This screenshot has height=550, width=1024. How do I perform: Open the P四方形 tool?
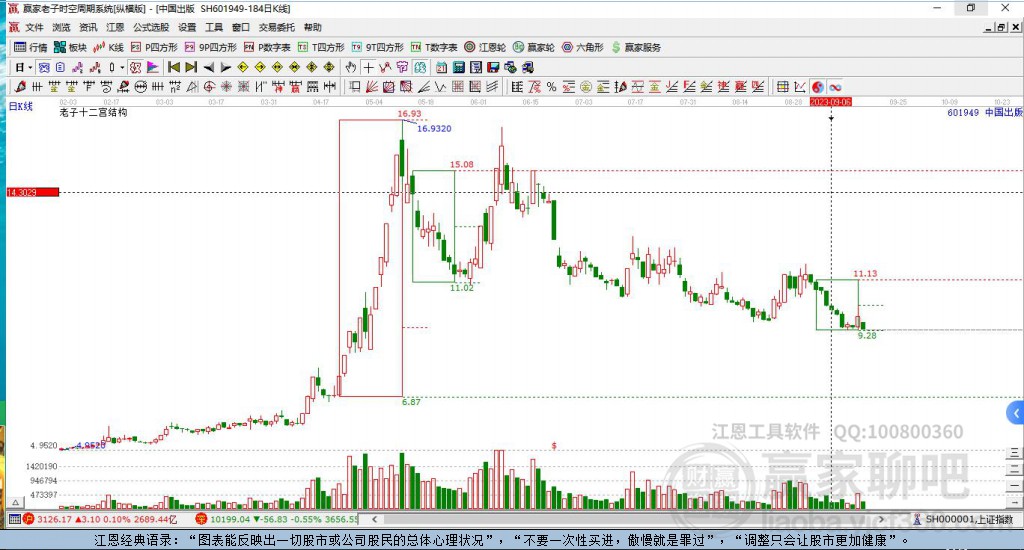pyautogui.click(x=154, y=47)
